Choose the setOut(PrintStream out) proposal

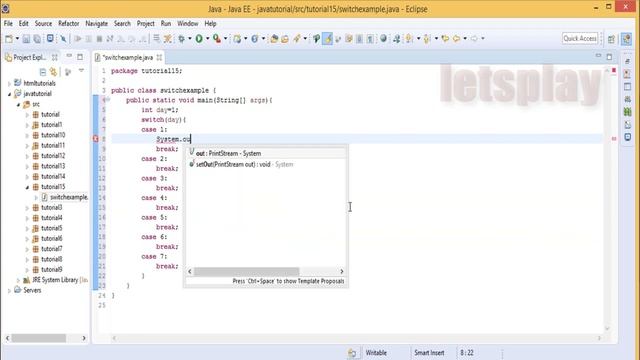[x=266, y=164]
